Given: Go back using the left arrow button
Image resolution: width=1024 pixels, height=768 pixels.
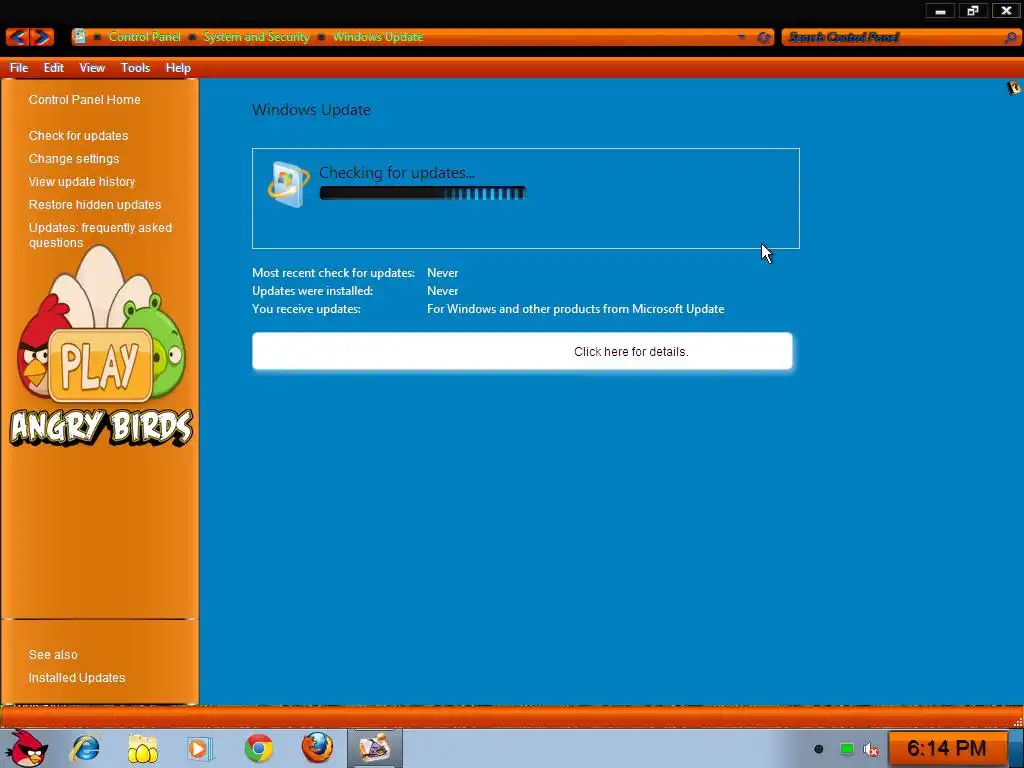Looking at the screenshot, I should pyautogui.click(x=18, y=37).
